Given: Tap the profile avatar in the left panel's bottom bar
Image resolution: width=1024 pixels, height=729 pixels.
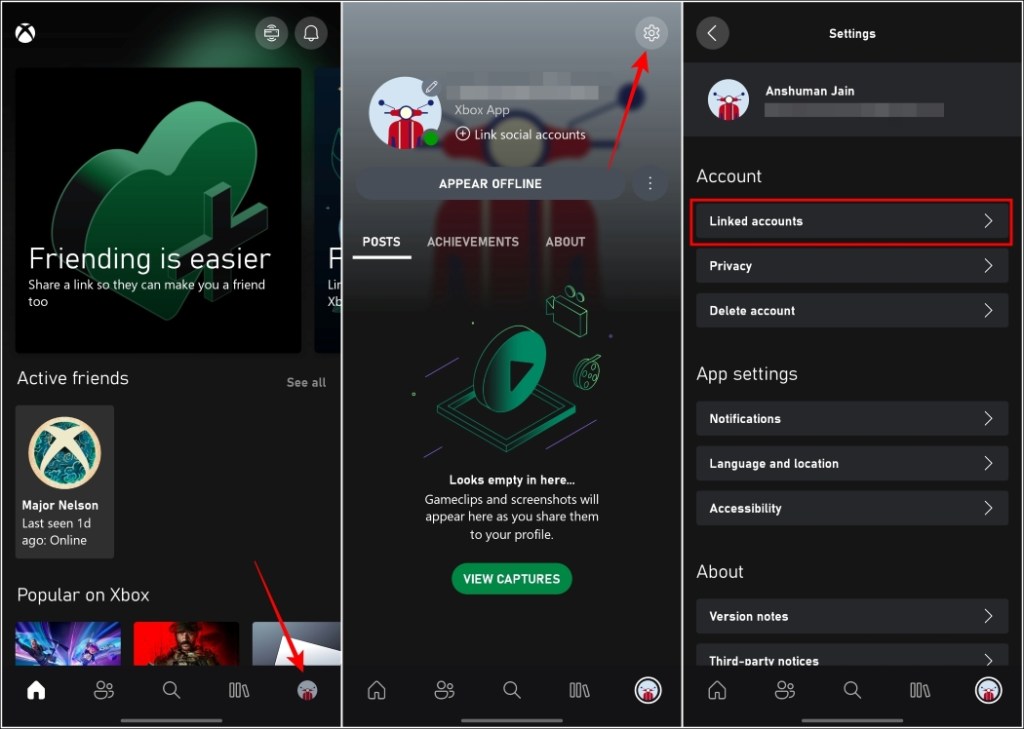Looking at the screenshot, I should [x=307, y=690].
